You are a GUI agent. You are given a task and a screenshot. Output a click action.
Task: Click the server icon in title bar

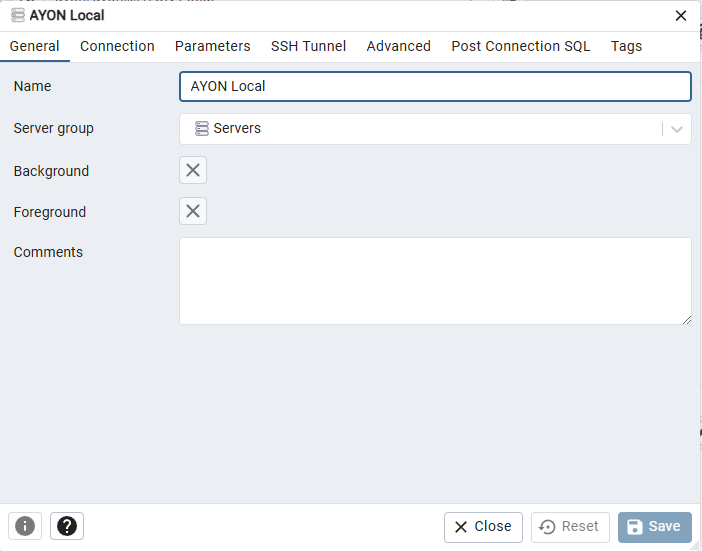(x=17, y=15)
